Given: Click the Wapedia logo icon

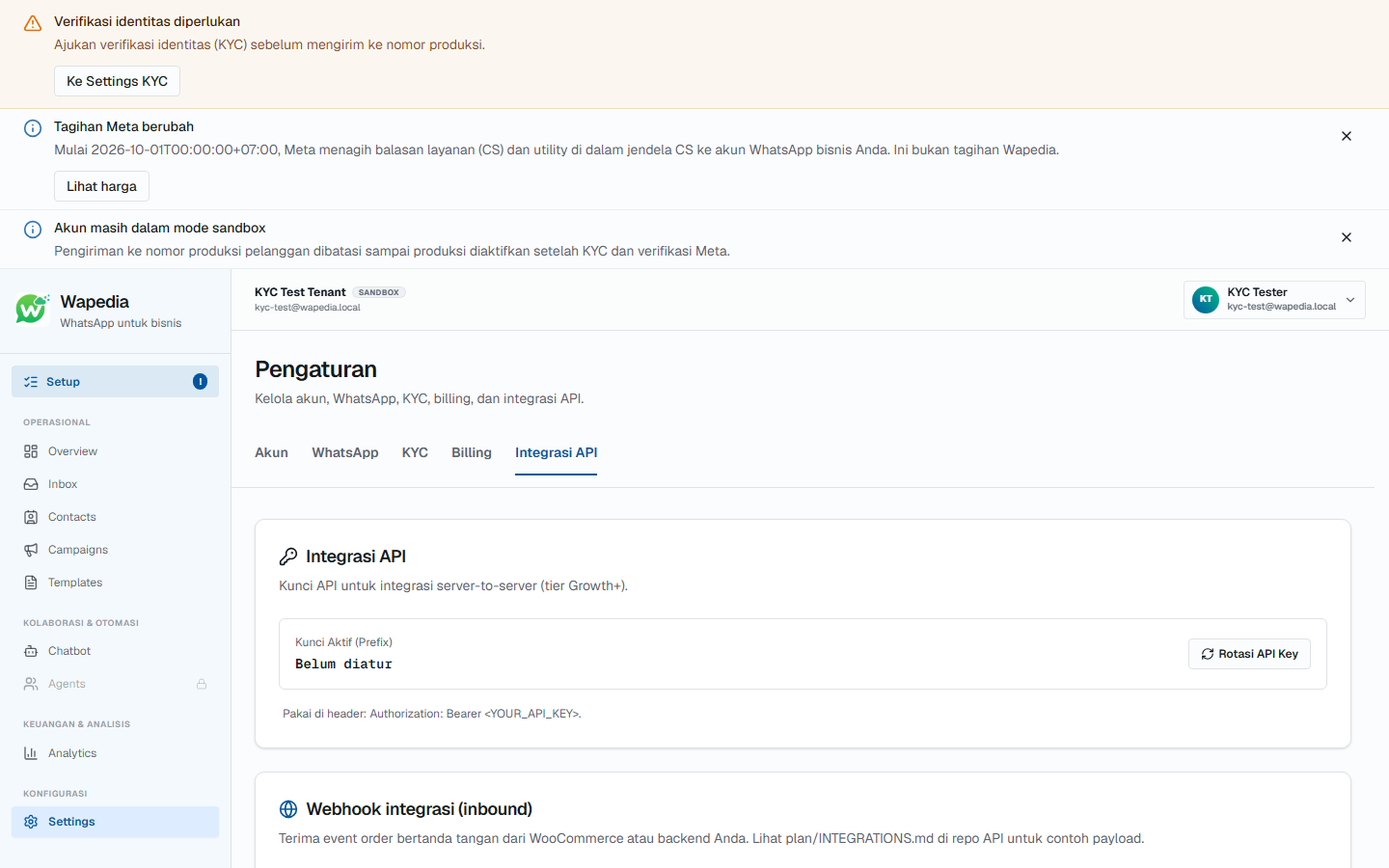Looking at the screenshot, I should 32,310.
